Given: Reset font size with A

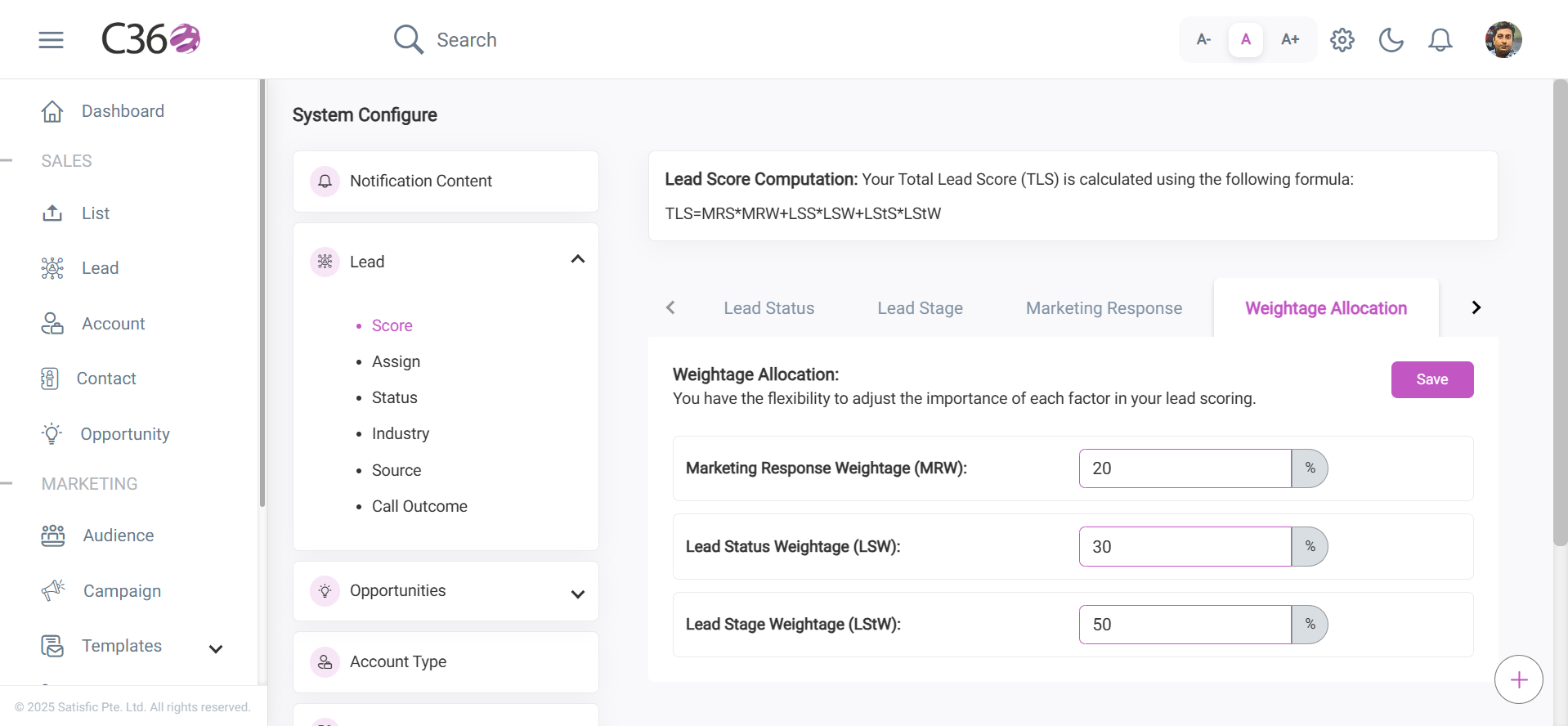Looking at the screenshot, I should (1246, 39).
